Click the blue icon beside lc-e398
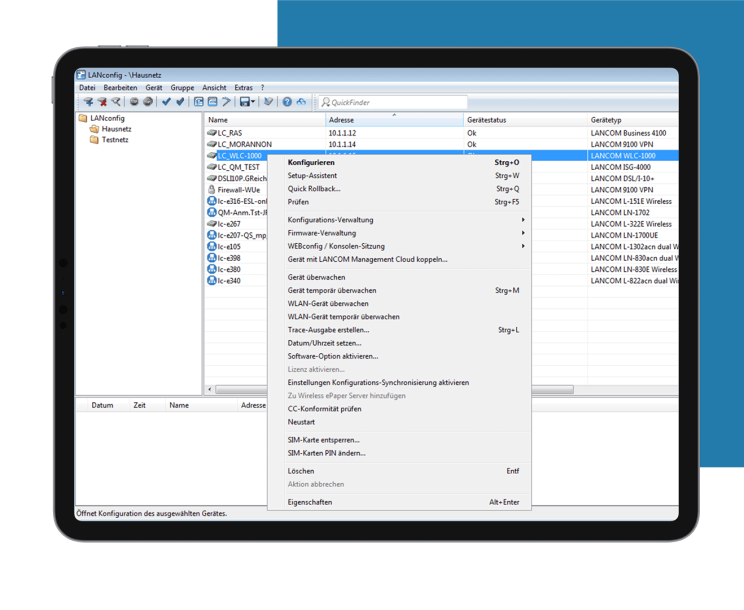The image size is (744, 610). [x=212, y=258]
